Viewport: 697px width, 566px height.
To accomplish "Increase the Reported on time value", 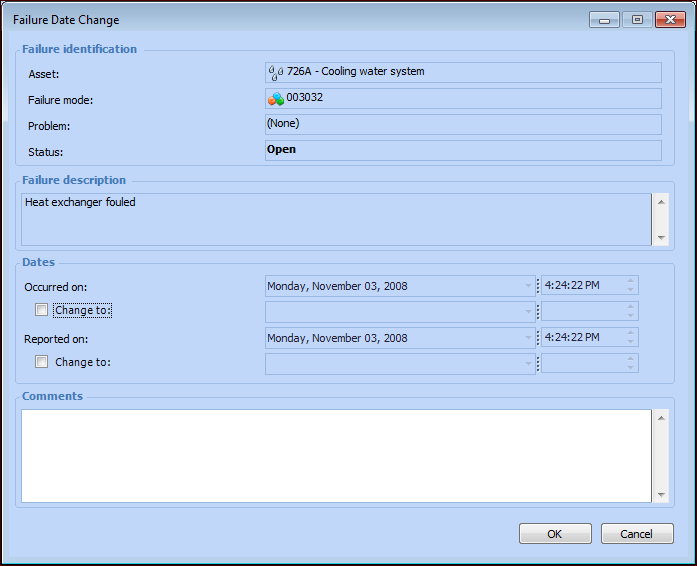I will [630, 333].
